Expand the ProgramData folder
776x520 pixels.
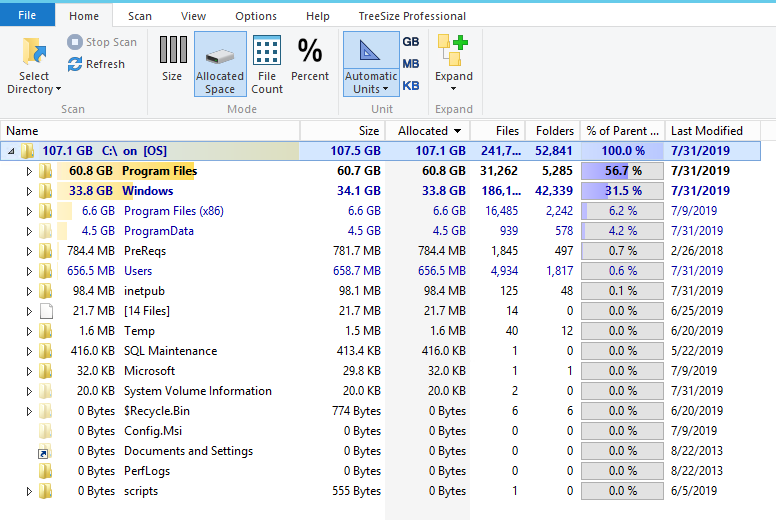(29, 231)
